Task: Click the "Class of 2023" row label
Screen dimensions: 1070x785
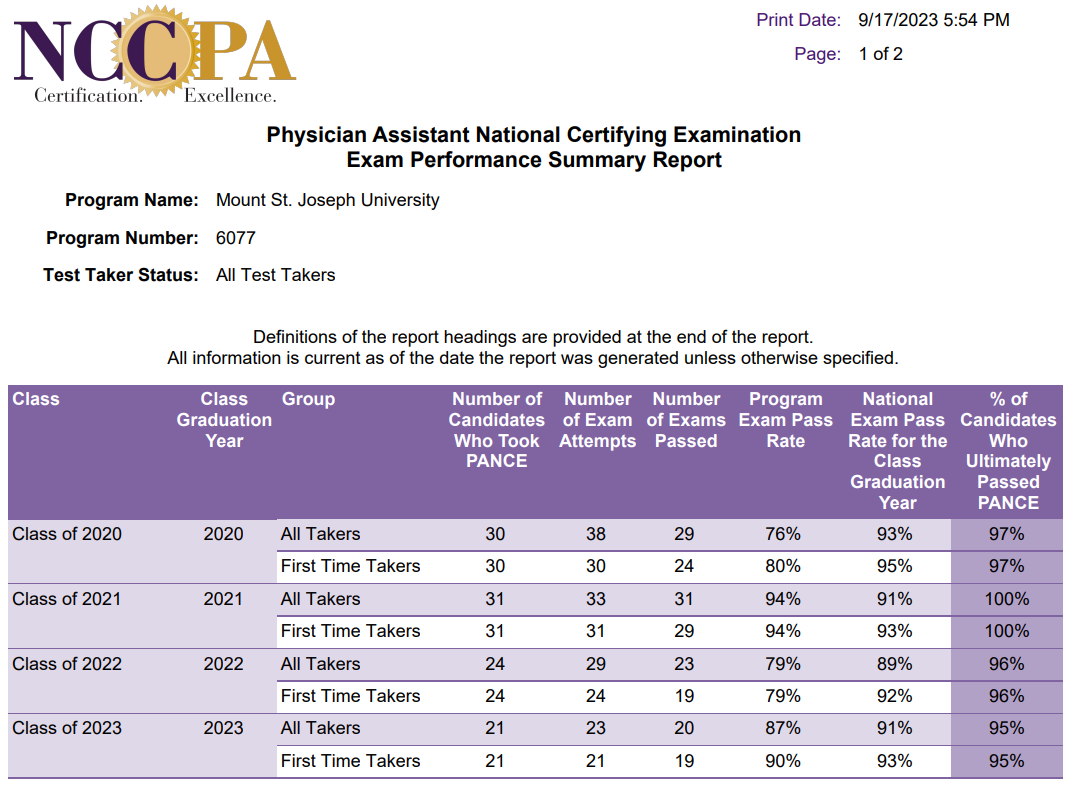Action: coord(67,728)
